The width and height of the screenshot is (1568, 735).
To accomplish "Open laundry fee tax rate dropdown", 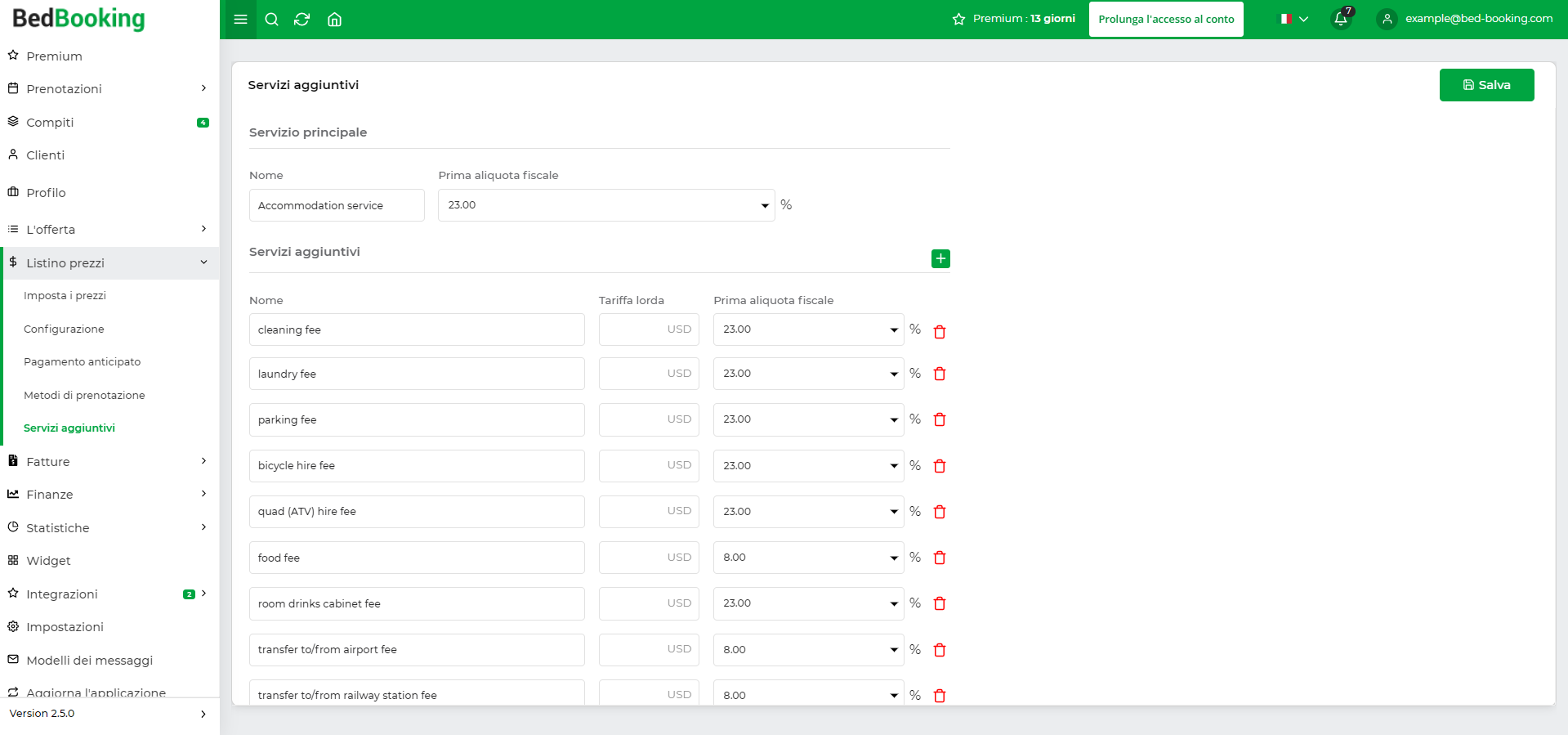I will (808, 374).
